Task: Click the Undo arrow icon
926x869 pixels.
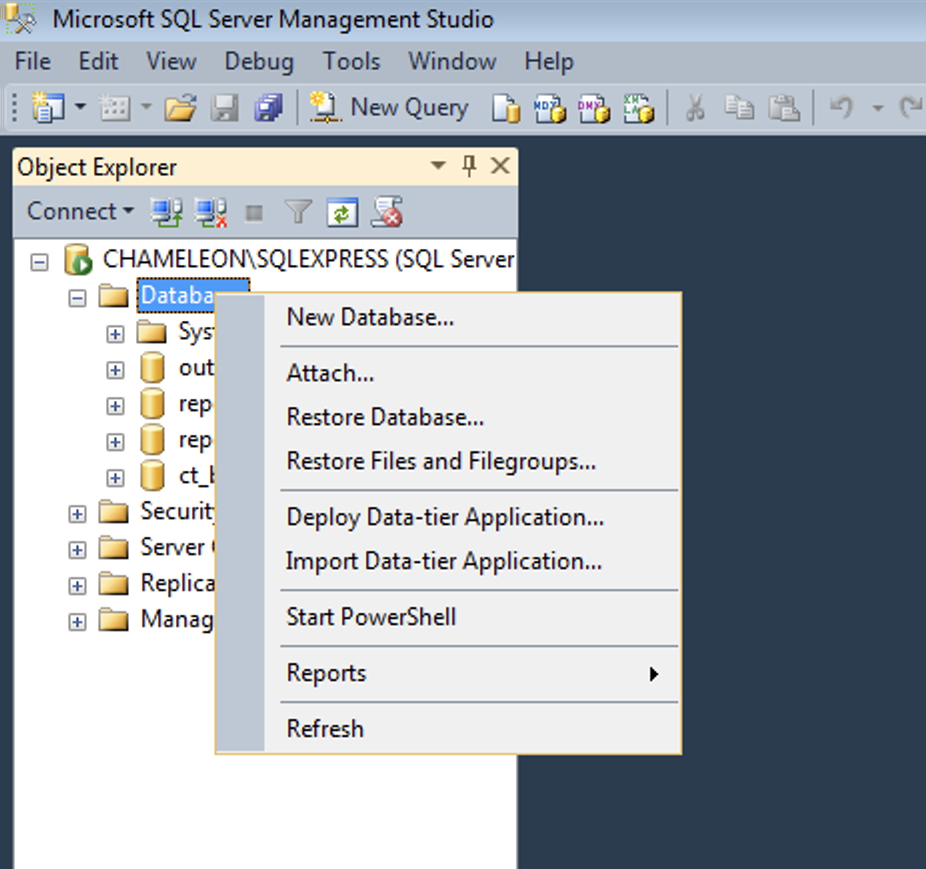Action: pyautogui.click(x=841, y=108)
